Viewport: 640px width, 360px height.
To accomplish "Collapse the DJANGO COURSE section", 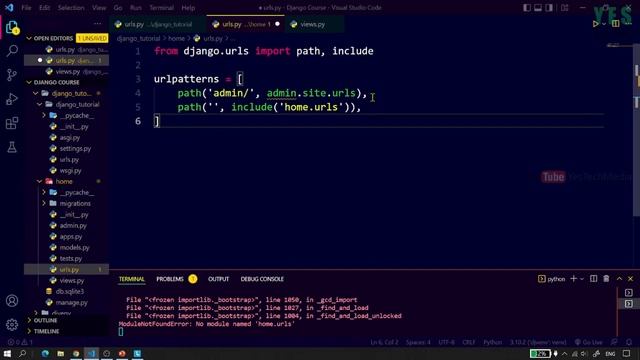I will click(29, 82).
